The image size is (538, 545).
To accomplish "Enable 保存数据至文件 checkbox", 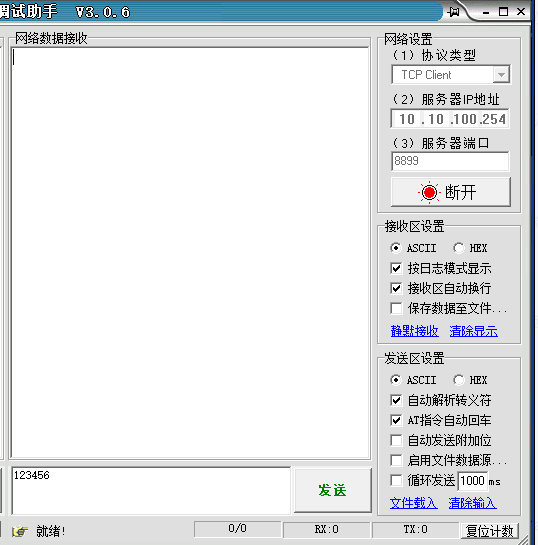I will [396, 308].
